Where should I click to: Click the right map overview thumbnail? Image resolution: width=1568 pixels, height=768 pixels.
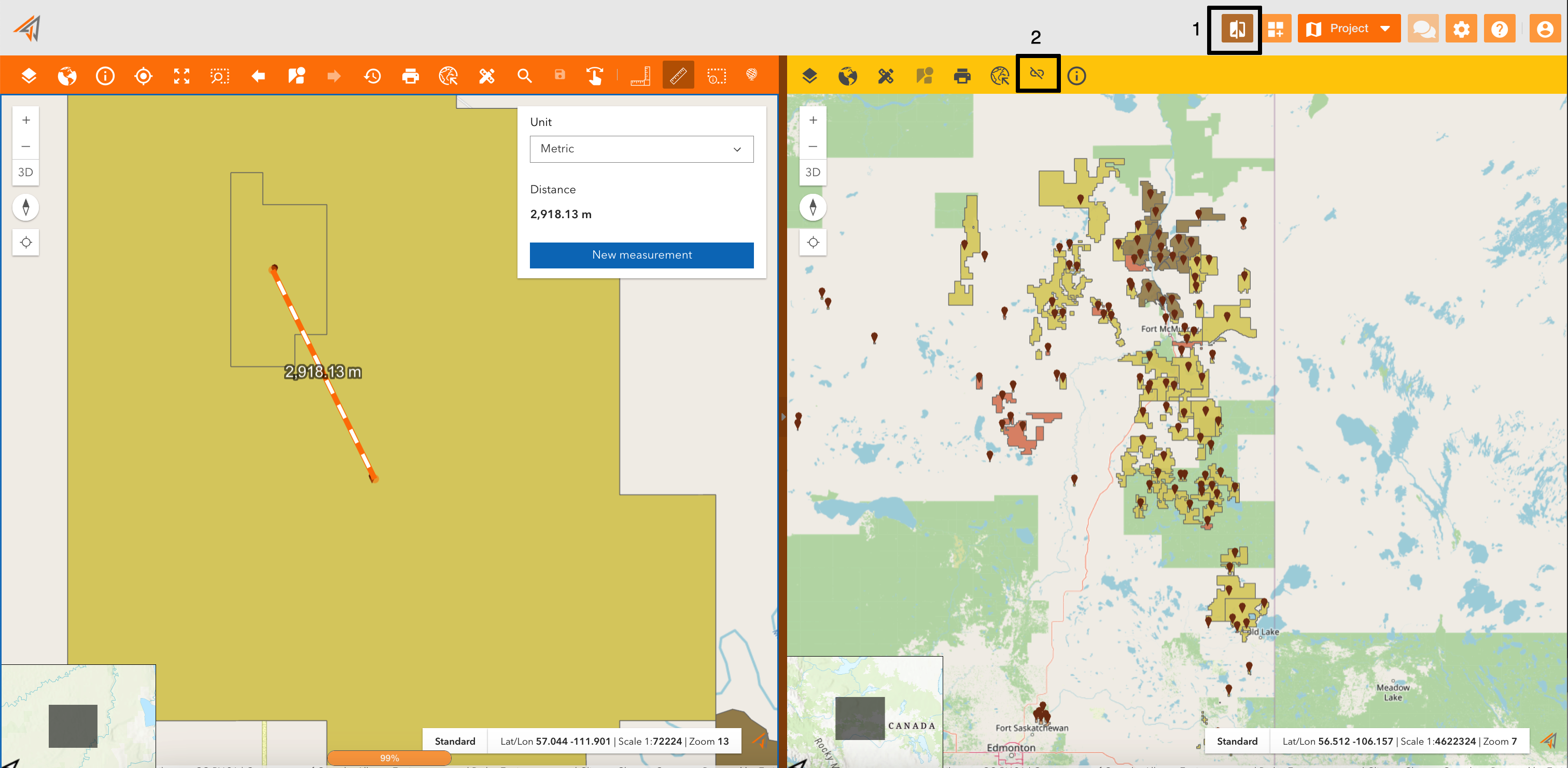coord(865,712)
